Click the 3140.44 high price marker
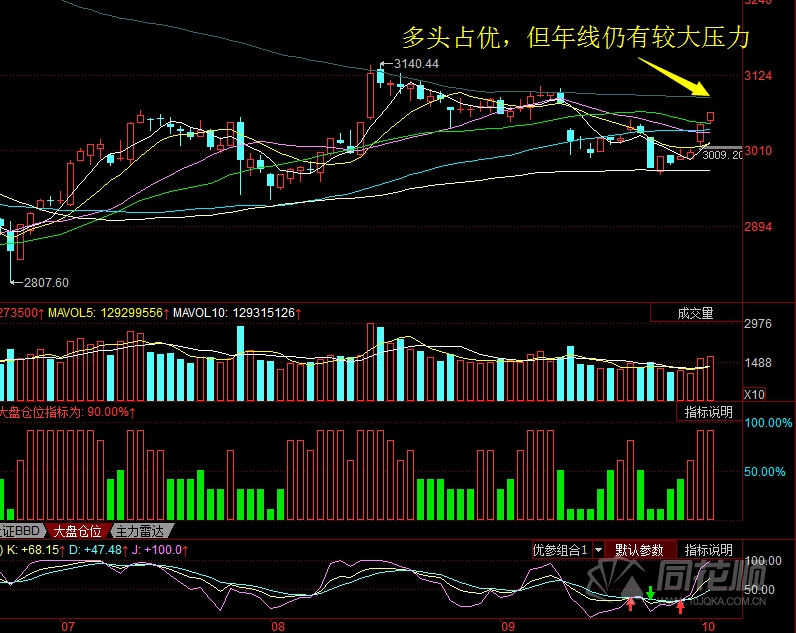796x633 pixels. point(417,64)
